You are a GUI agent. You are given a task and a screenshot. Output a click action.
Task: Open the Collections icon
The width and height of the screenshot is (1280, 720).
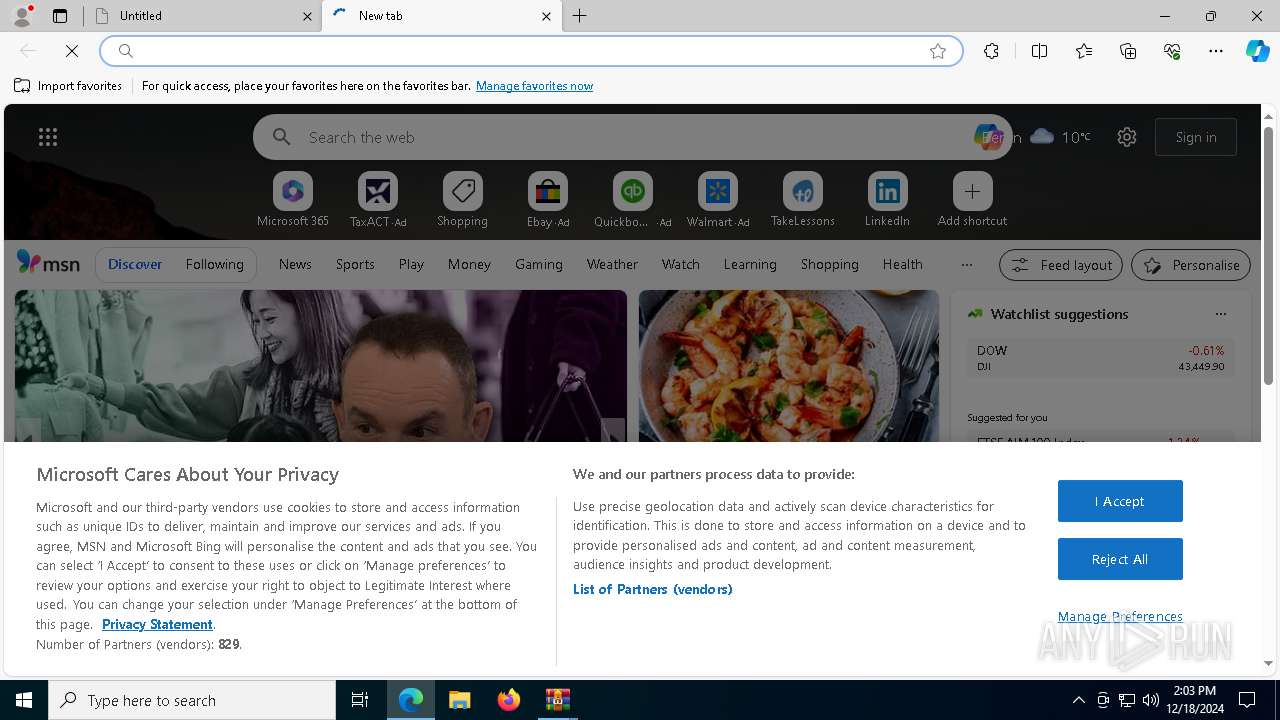[x=1128, y=51]
